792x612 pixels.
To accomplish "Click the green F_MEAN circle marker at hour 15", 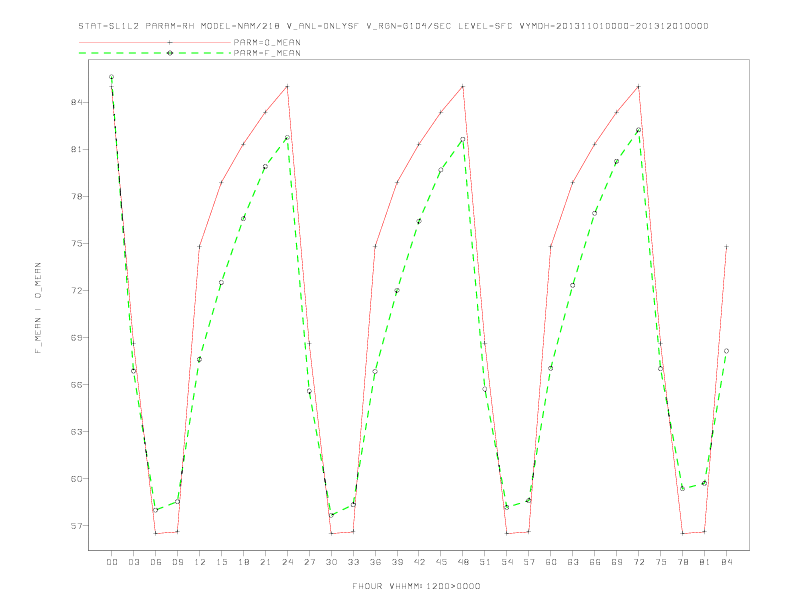I will 221,283.
